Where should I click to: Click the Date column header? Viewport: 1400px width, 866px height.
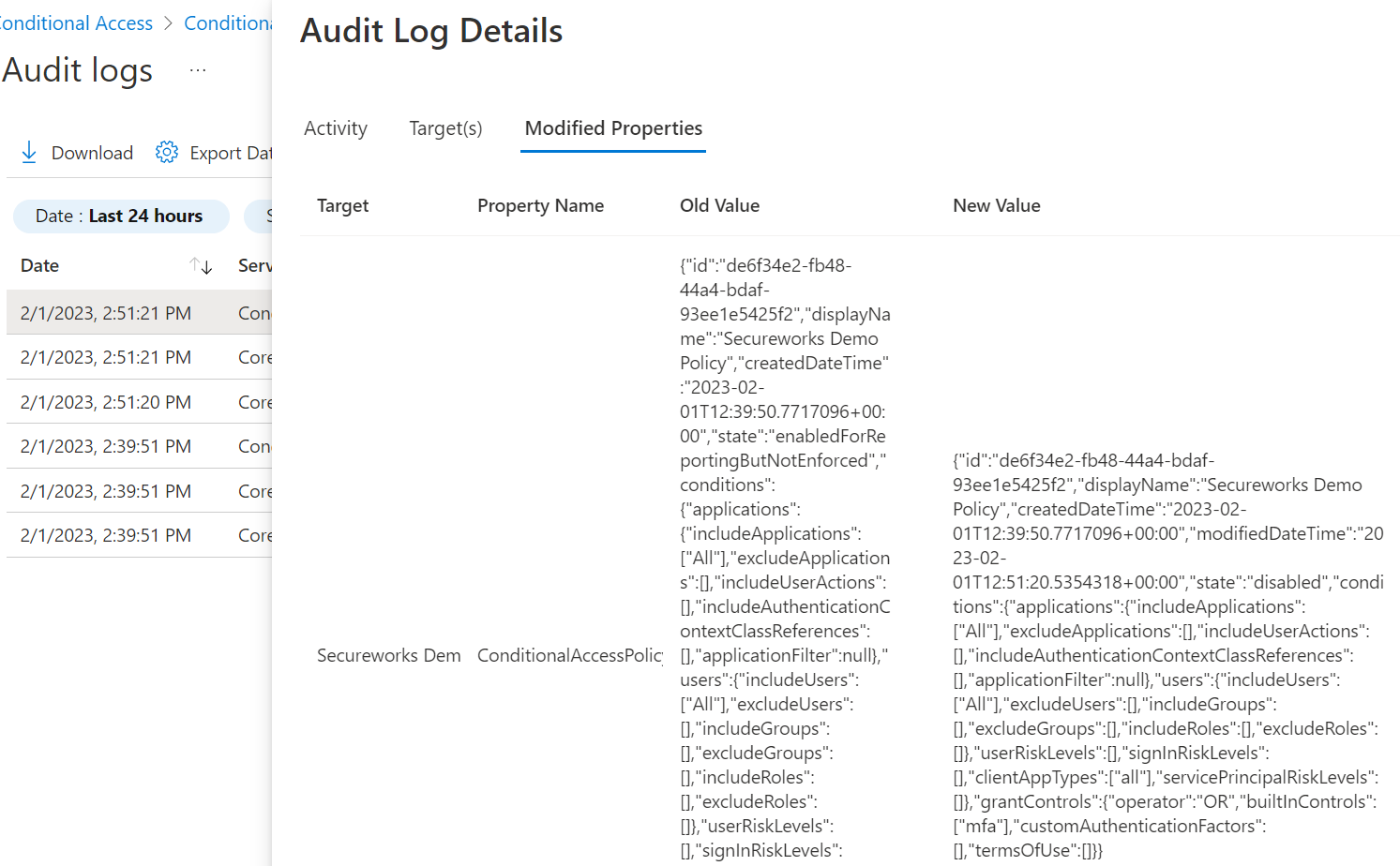tap(39, 266)
